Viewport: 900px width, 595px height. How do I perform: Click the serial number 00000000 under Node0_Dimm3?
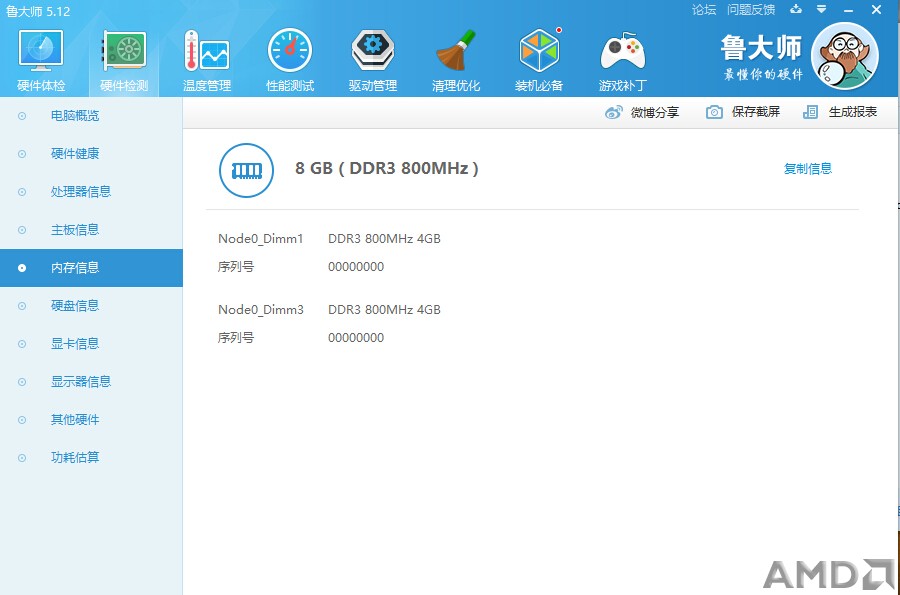[x=356, y=338]
